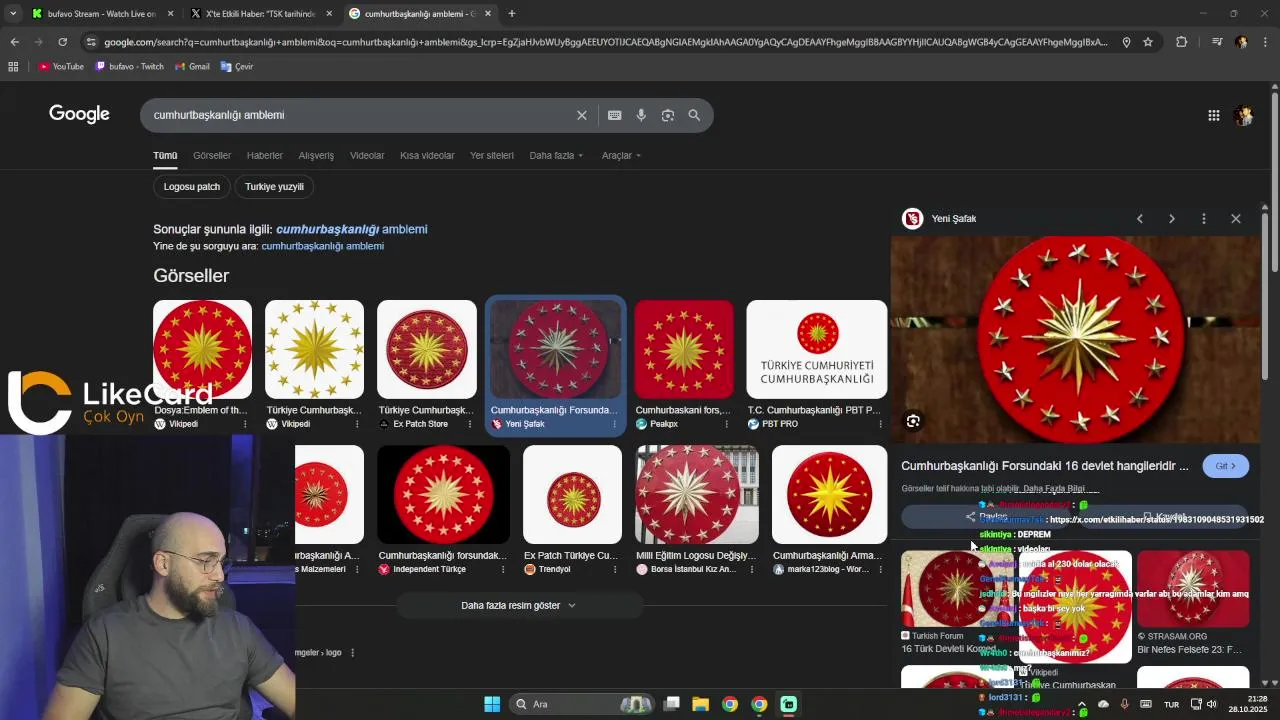
Task: Bookmark this page with star icon
Action: [x=1148, y=42]
